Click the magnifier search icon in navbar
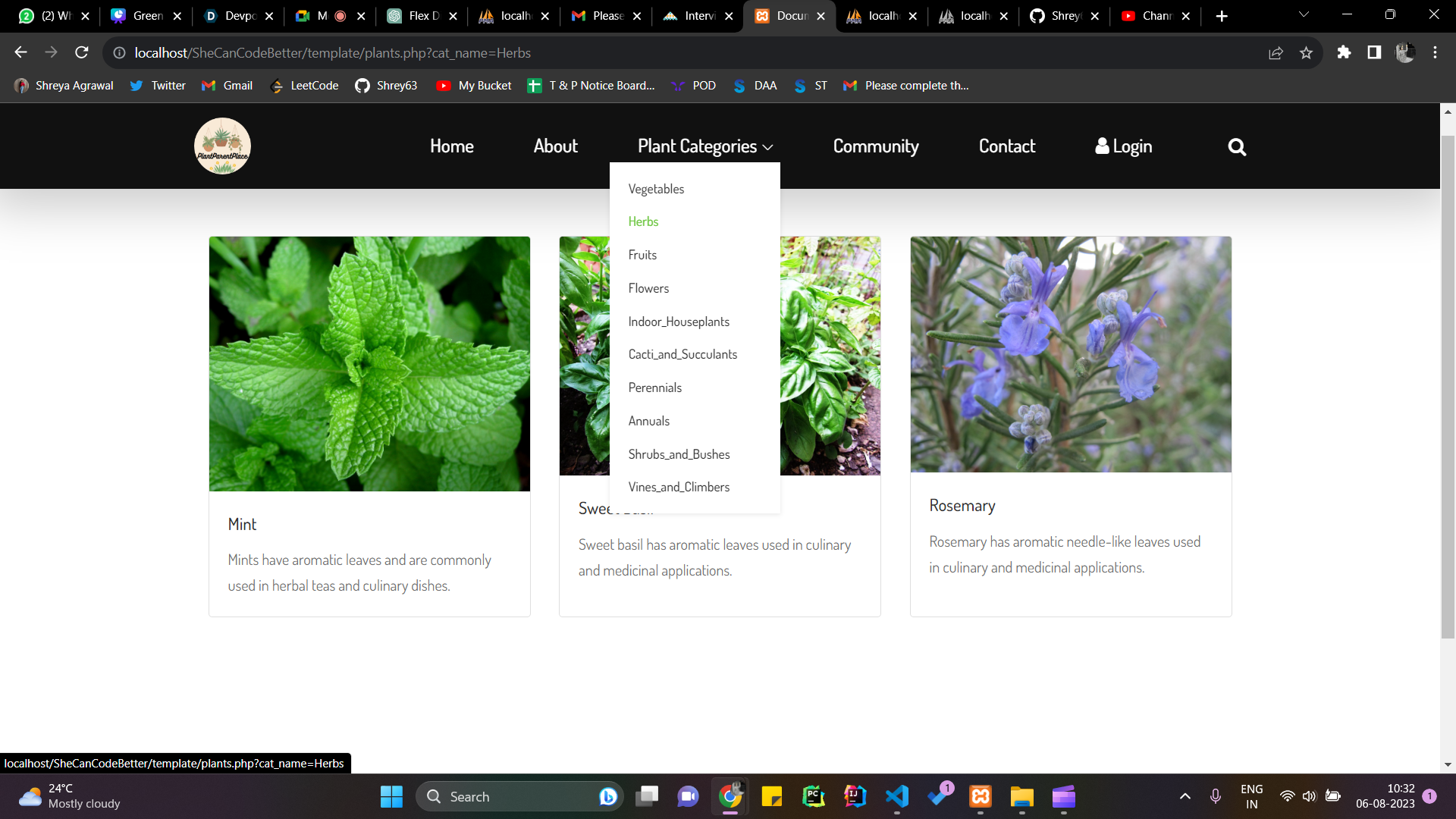The height and width of the screenshot is (819, 1456). pyautogui.click(x=1237, y=147)
